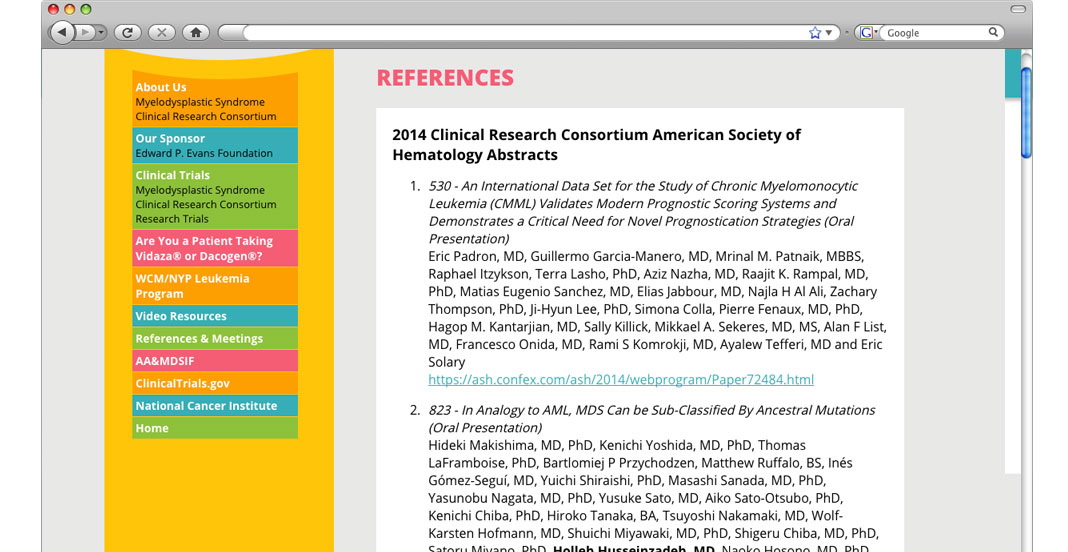Stop loading with the X icon
Image resolution: width=1068 pixels, height=552 pixels.
[161, 32]
